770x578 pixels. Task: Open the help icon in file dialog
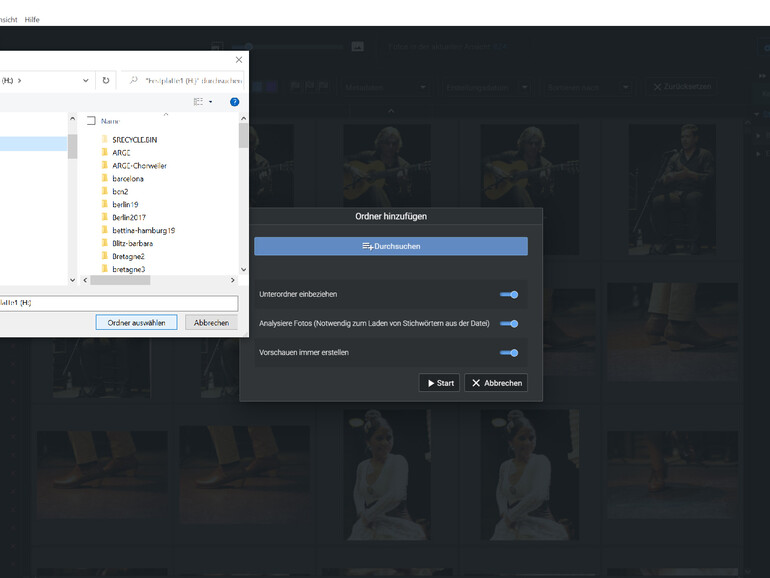(234, 102)
